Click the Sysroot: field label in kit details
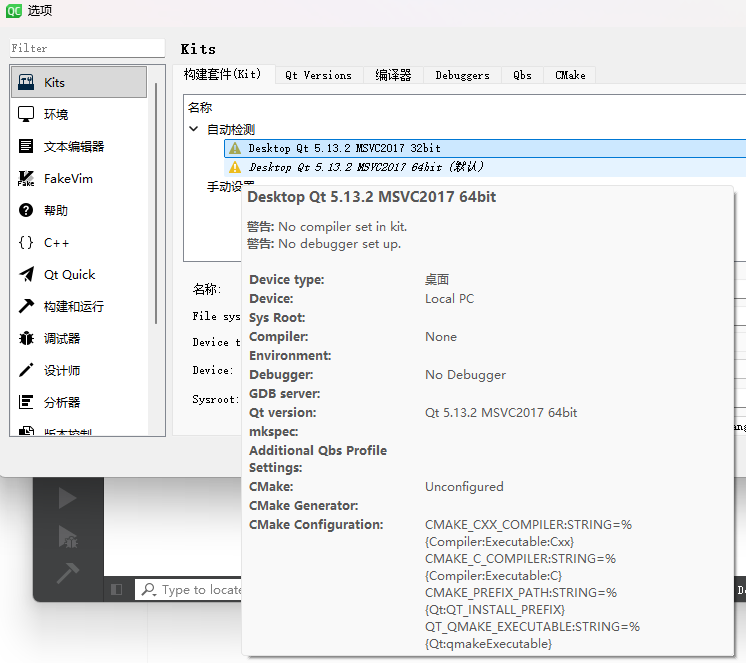 click(216, 399)
